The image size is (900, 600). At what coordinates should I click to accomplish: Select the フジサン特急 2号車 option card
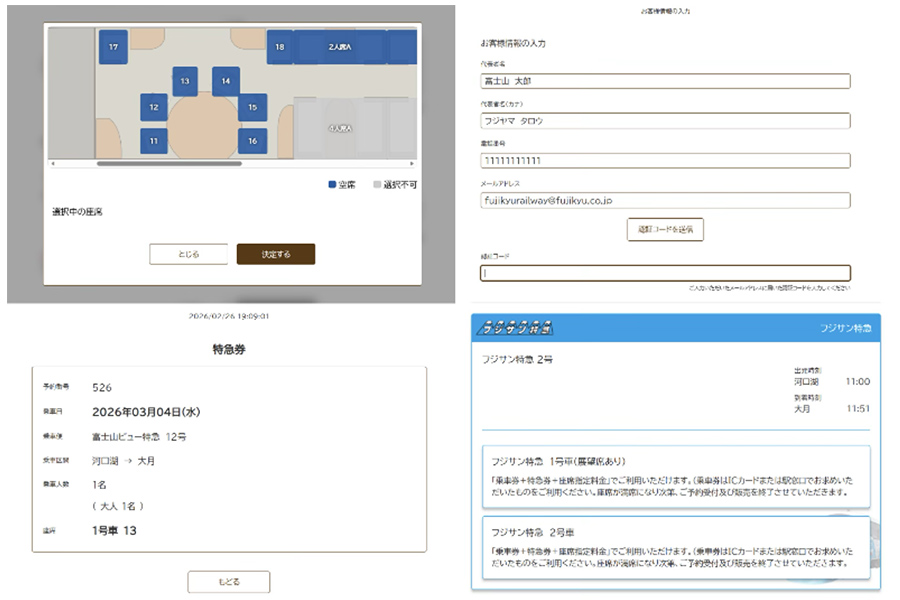pos(675,546)
